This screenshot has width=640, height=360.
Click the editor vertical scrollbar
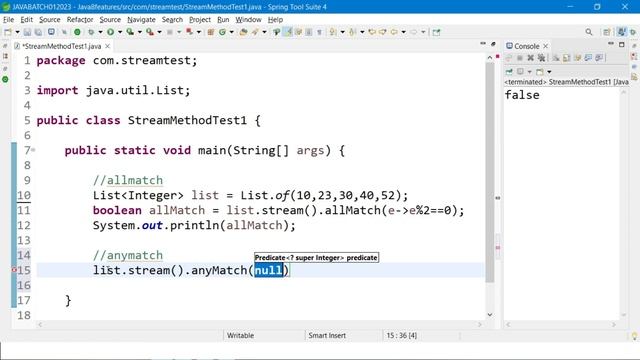[490, 171]
